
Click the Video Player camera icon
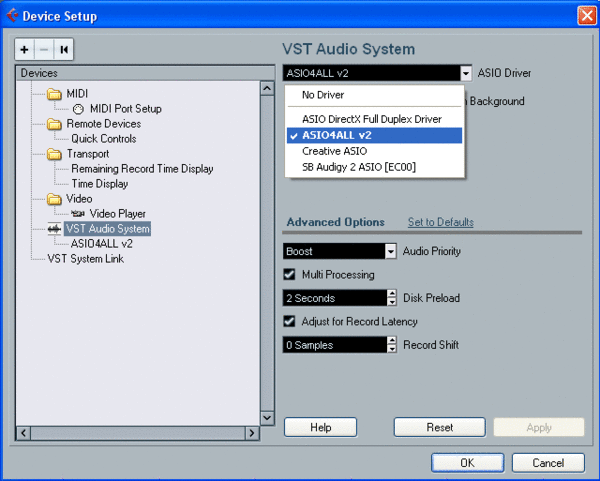(x=78, y=214)
